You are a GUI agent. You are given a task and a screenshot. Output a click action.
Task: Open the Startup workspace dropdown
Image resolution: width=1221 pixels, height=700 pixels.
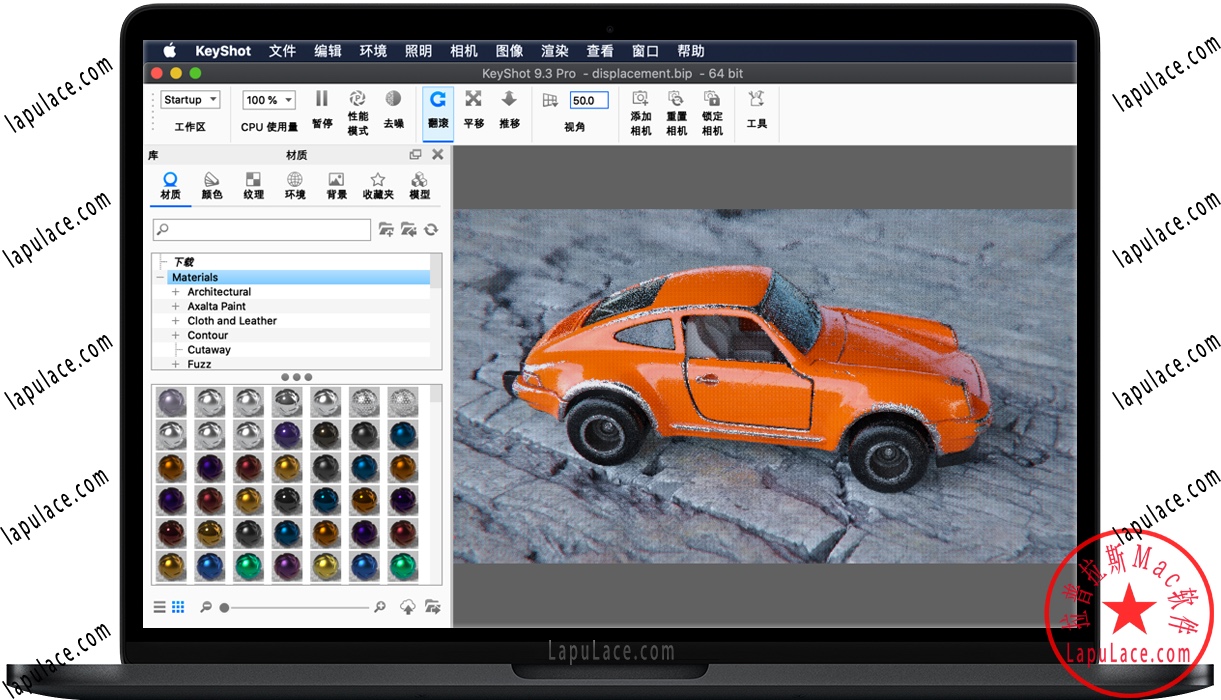(191, 100)
